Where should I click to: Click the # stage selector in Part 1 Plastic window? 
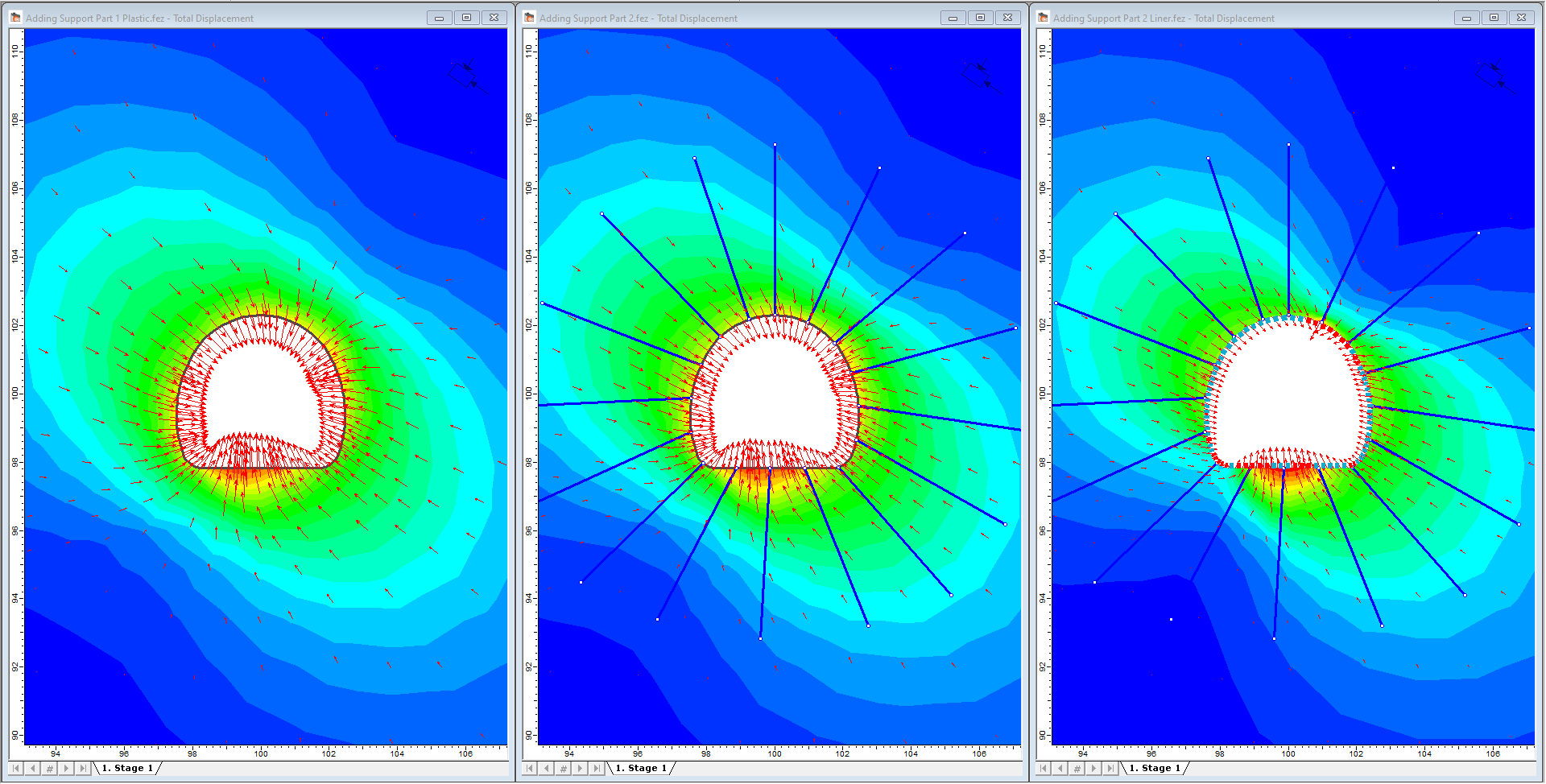pyautogui.click(x=49, y=769)
